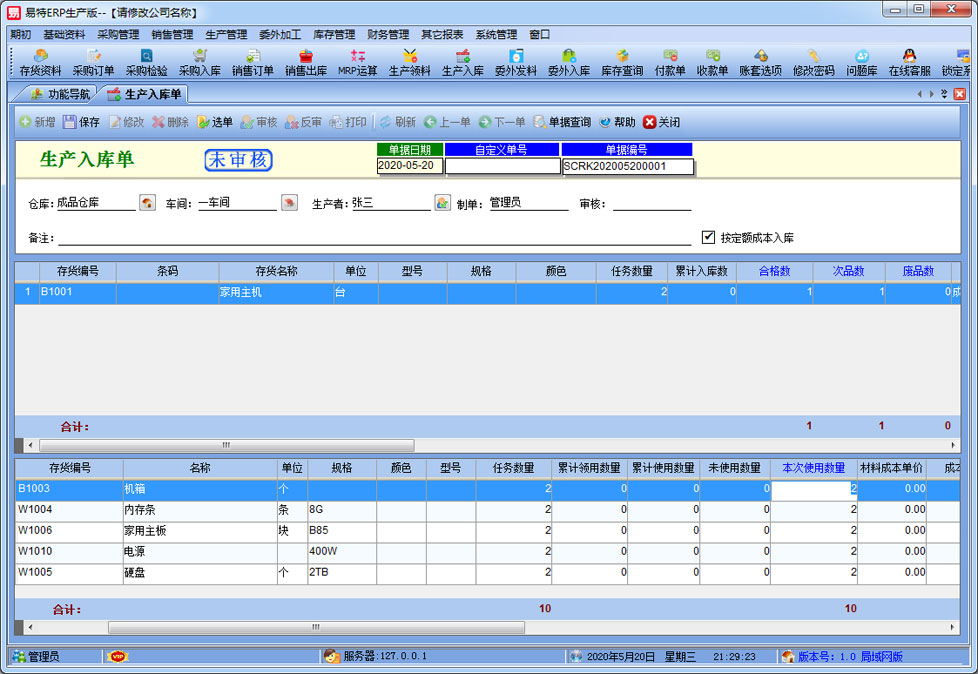Open the 生产者 producer picker button

(443, 203)
